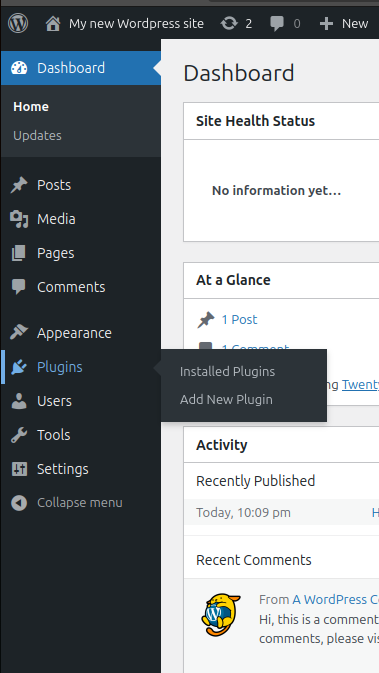Screen dimensions: 379x673
Task: Click the plus New icon
Action: click(x=326, y=24)
